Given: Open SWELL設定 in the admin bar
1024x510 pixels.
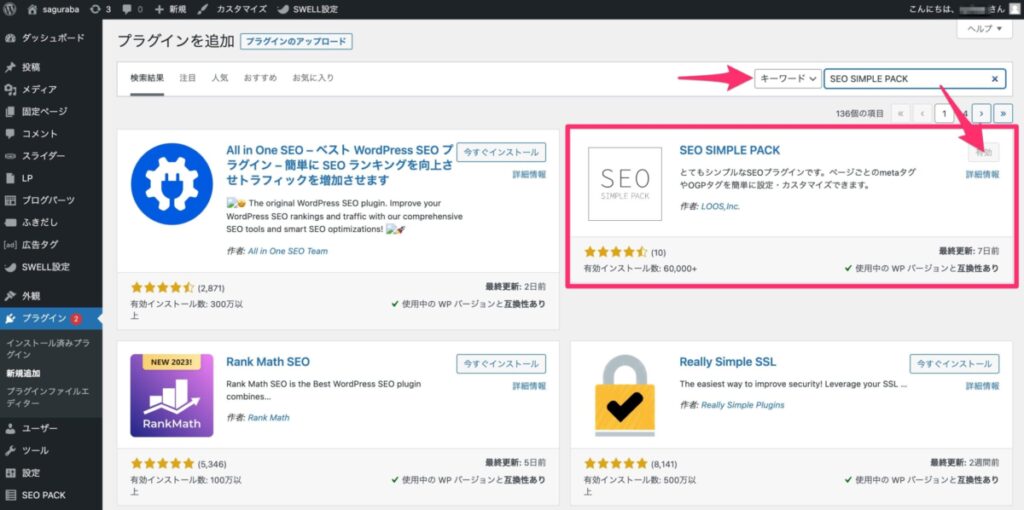Looking at the screenshot, I should (307, 9).
